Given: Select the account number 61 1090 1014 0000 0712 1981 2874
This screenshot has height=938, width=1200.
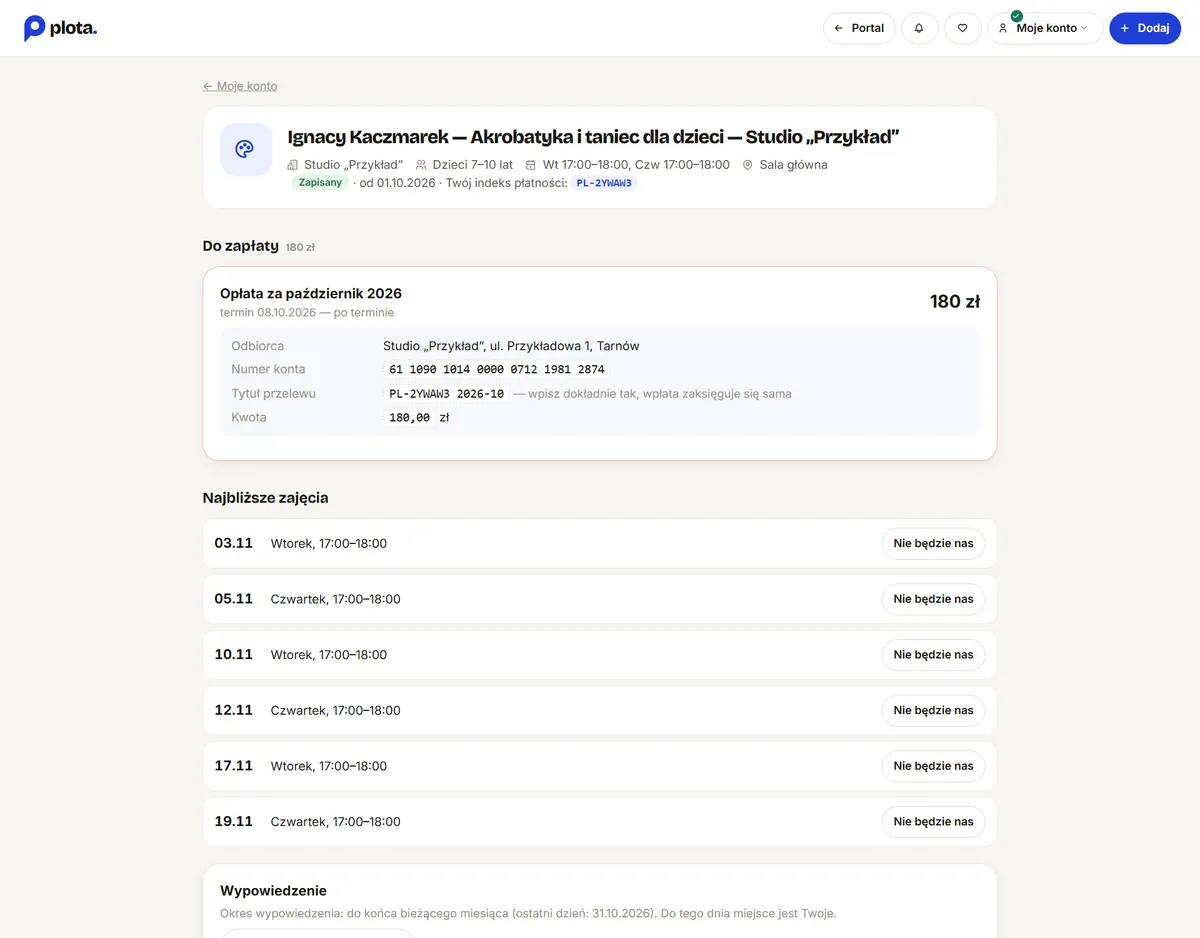Looking at the screenshot, I should click(x=497, y=370).
